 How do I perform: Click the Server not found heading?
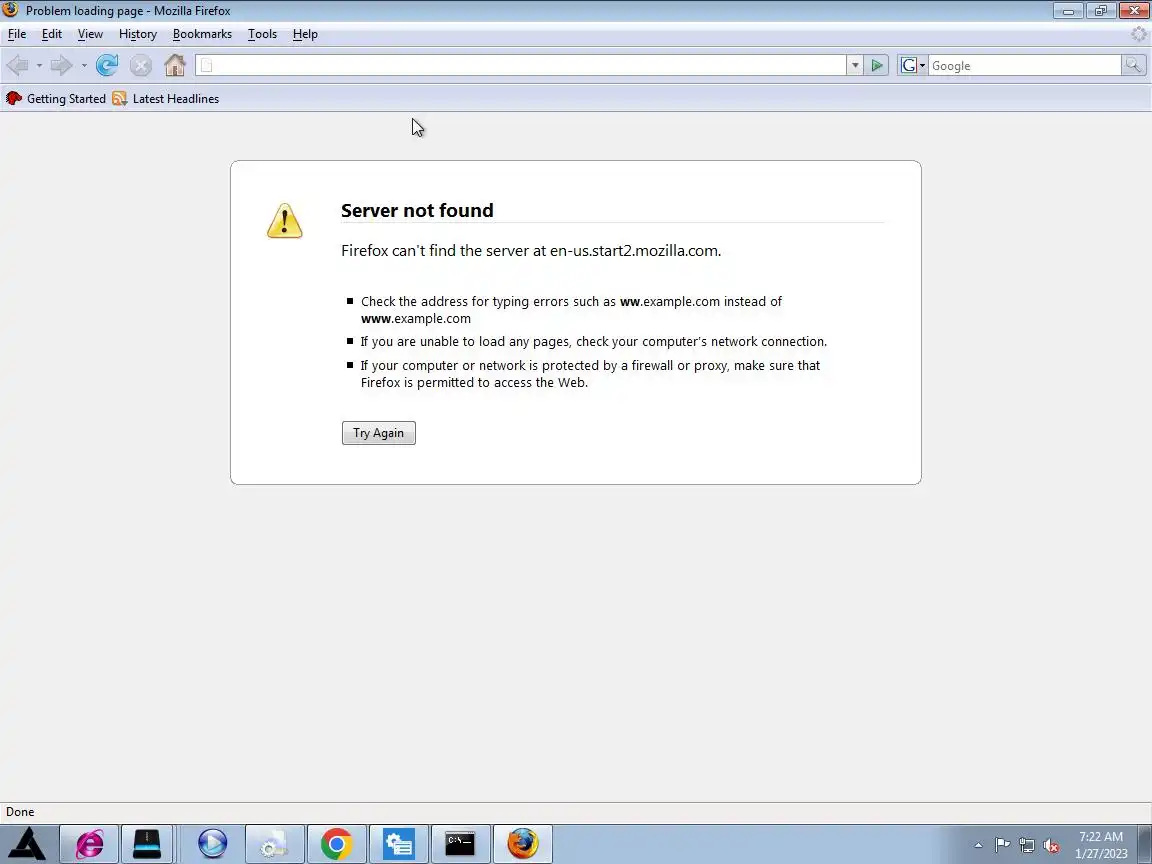[417, 210]
